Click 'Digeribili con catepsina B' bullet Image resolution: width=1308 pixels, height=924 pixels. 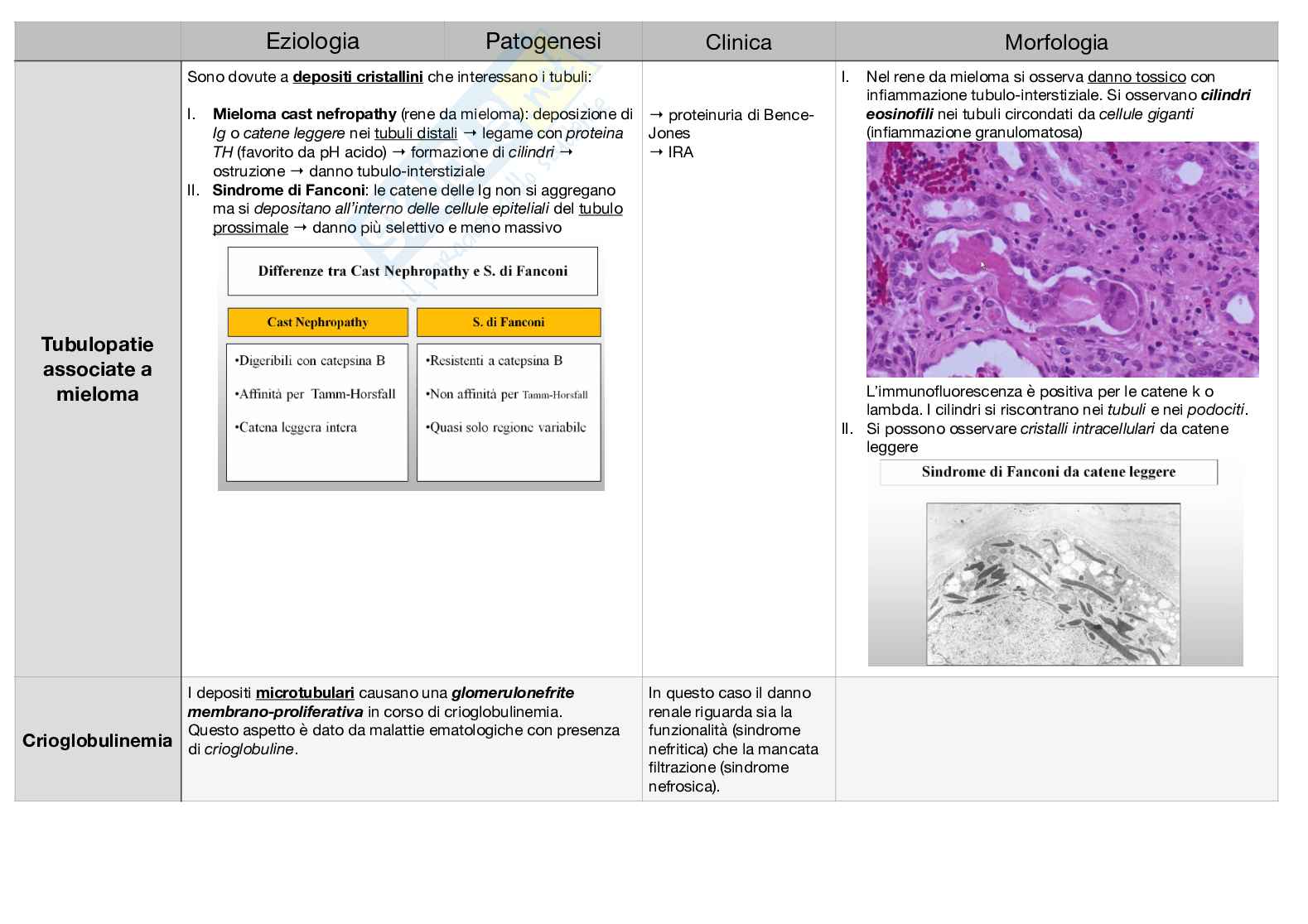pos(310,361)
